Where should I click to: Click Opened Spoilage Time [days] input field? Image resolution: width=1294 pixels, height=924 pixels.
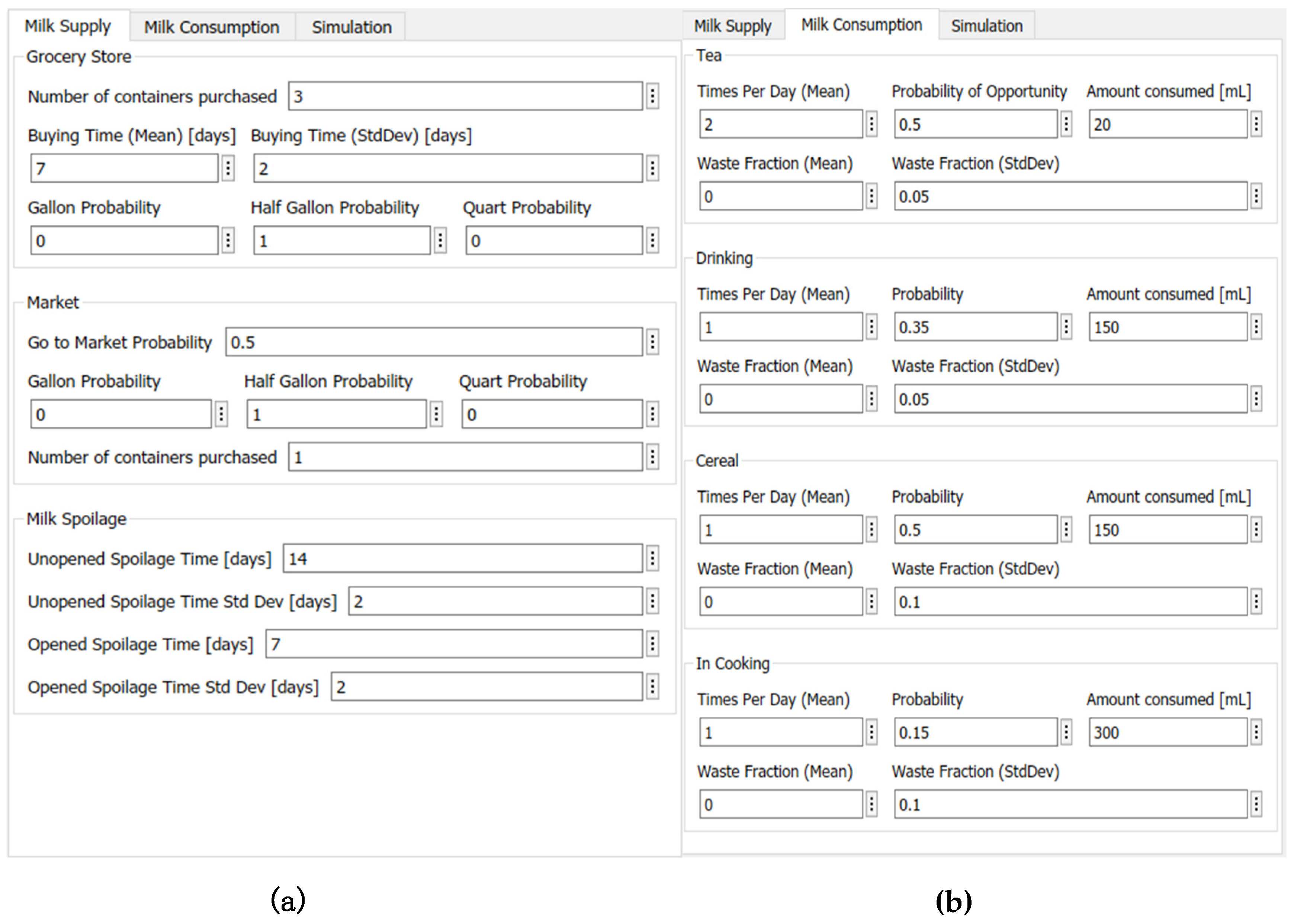click(454, 644)
